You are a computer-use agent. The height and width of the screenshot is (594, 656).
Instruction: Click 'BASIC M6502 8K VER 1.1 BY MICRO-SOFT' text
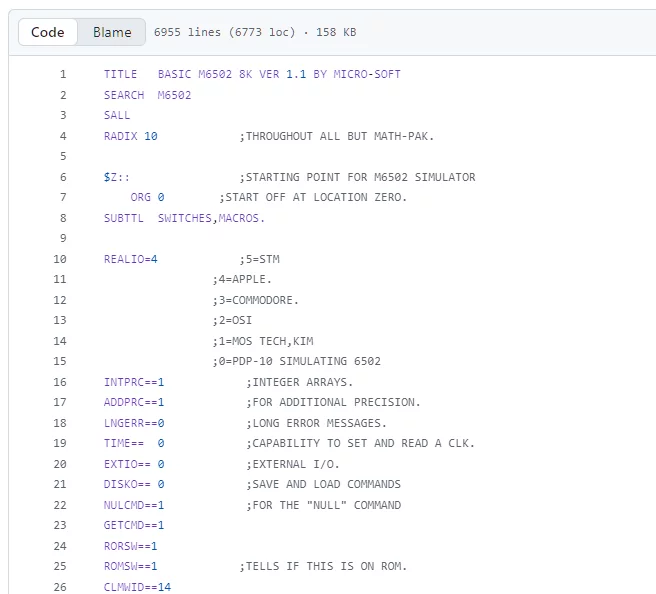[279, 74]
